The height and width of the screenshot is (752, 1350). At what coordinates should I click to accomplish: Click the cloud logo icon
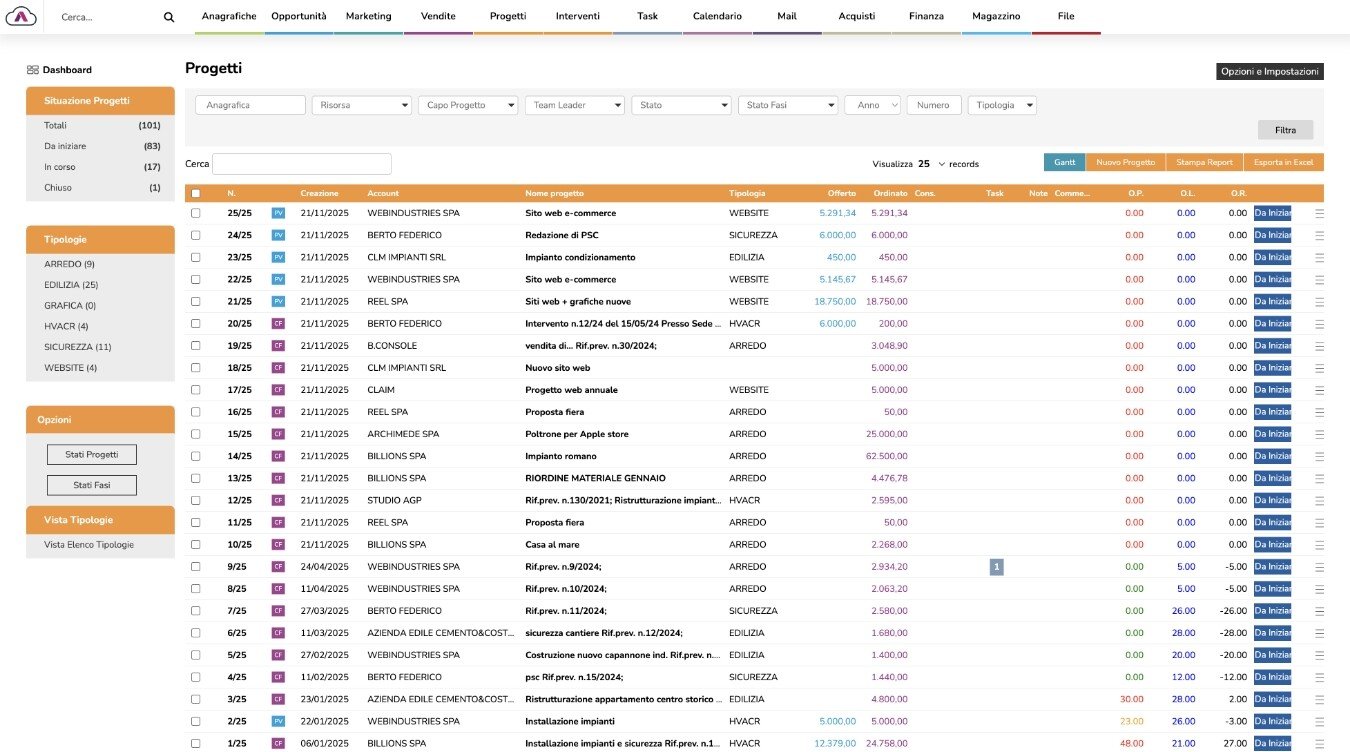20,17
